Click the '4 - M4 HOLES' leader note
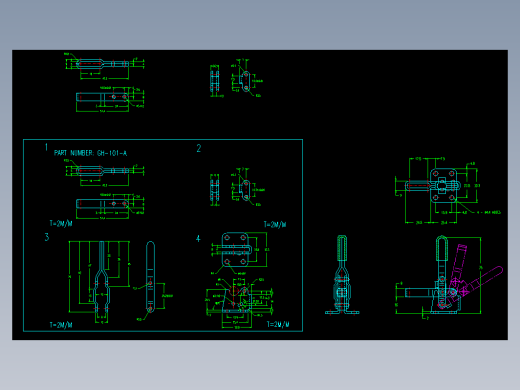Screen dimensions: 520x390 point(489,212)
